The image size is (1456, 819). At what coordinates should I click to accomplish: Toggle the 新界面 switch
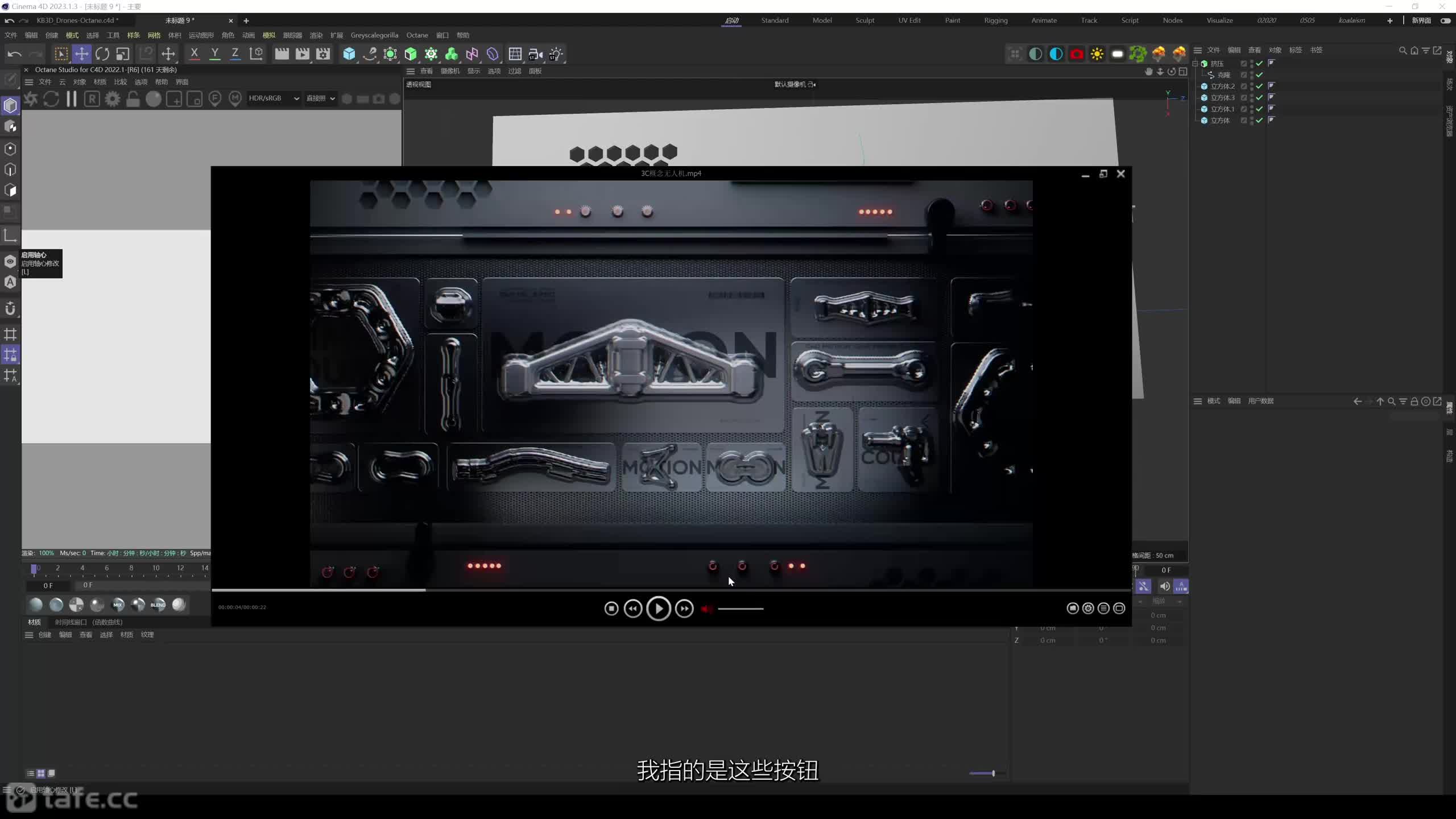[x=1445, y=20]
